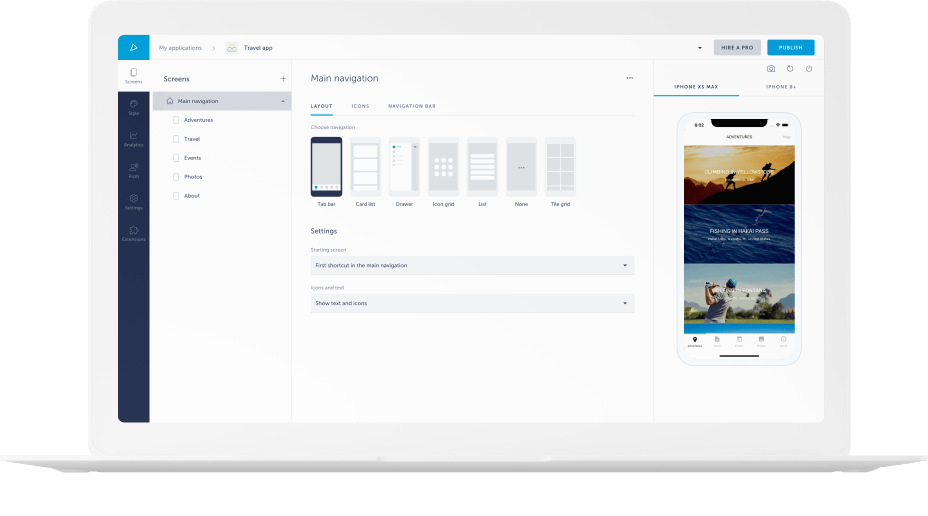
Task: Tap Adventures tab icon in phone preview
Action: click(695, 341)
